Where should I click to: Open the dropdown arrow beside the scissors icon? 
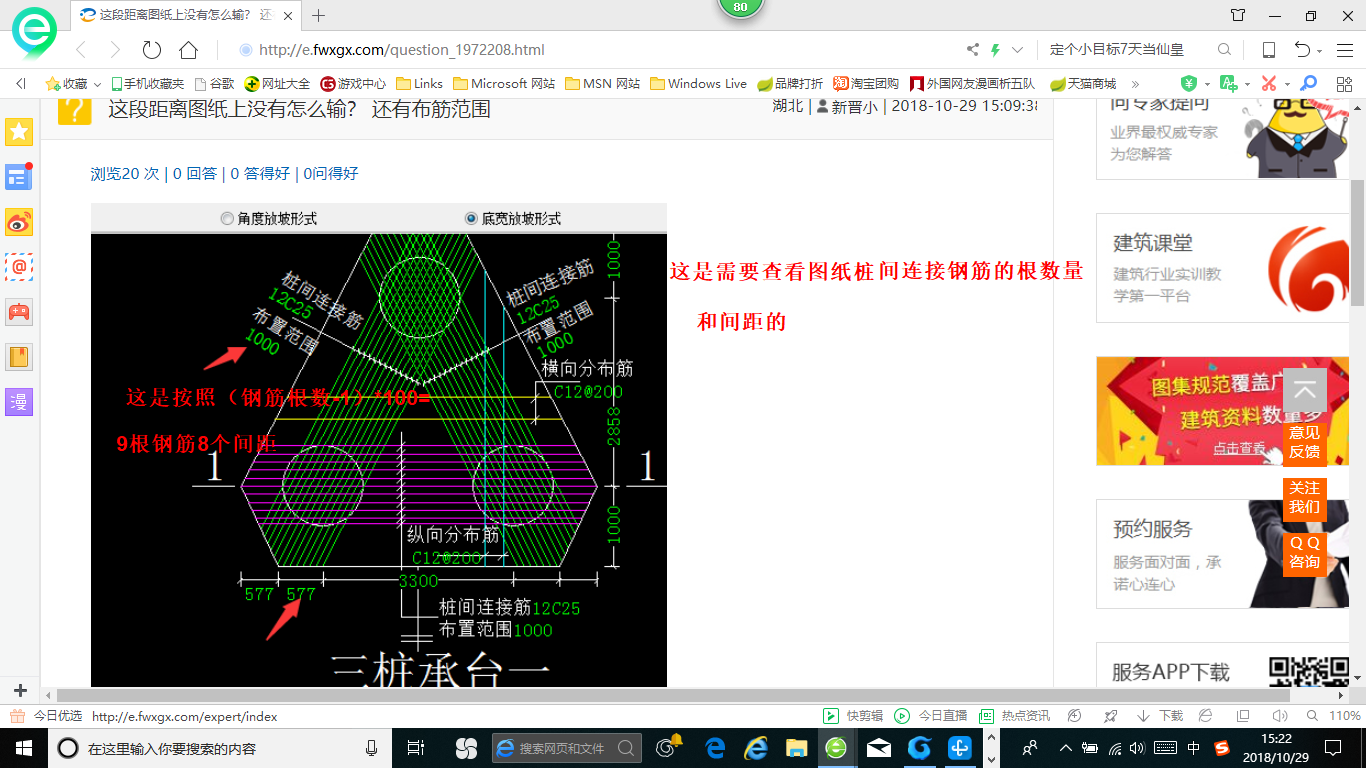1287,85
